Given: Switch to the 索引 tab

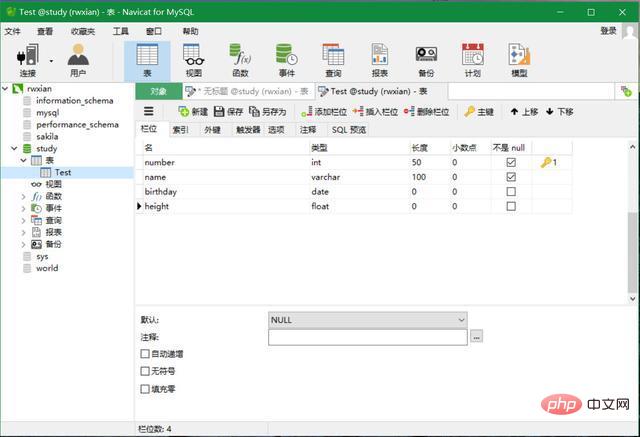Looking at the screenshot, I should (180, 130).
